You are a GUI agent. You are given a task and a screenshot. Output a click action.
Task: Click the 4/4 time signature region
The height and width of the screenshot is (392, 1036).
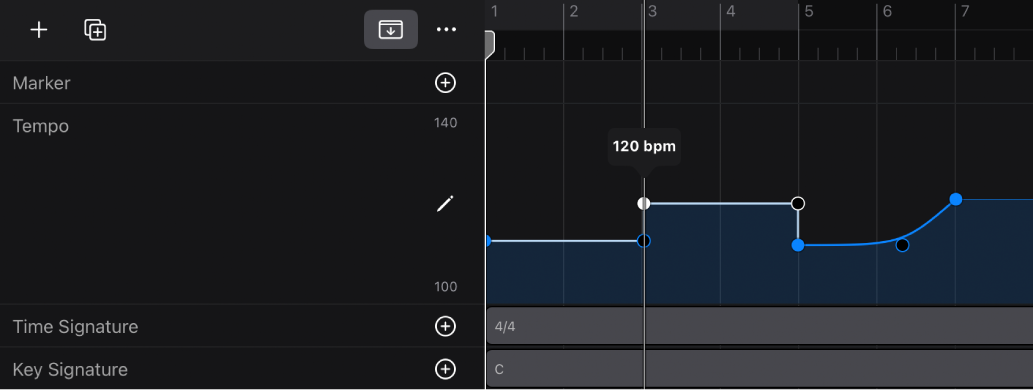pos(760,327)
